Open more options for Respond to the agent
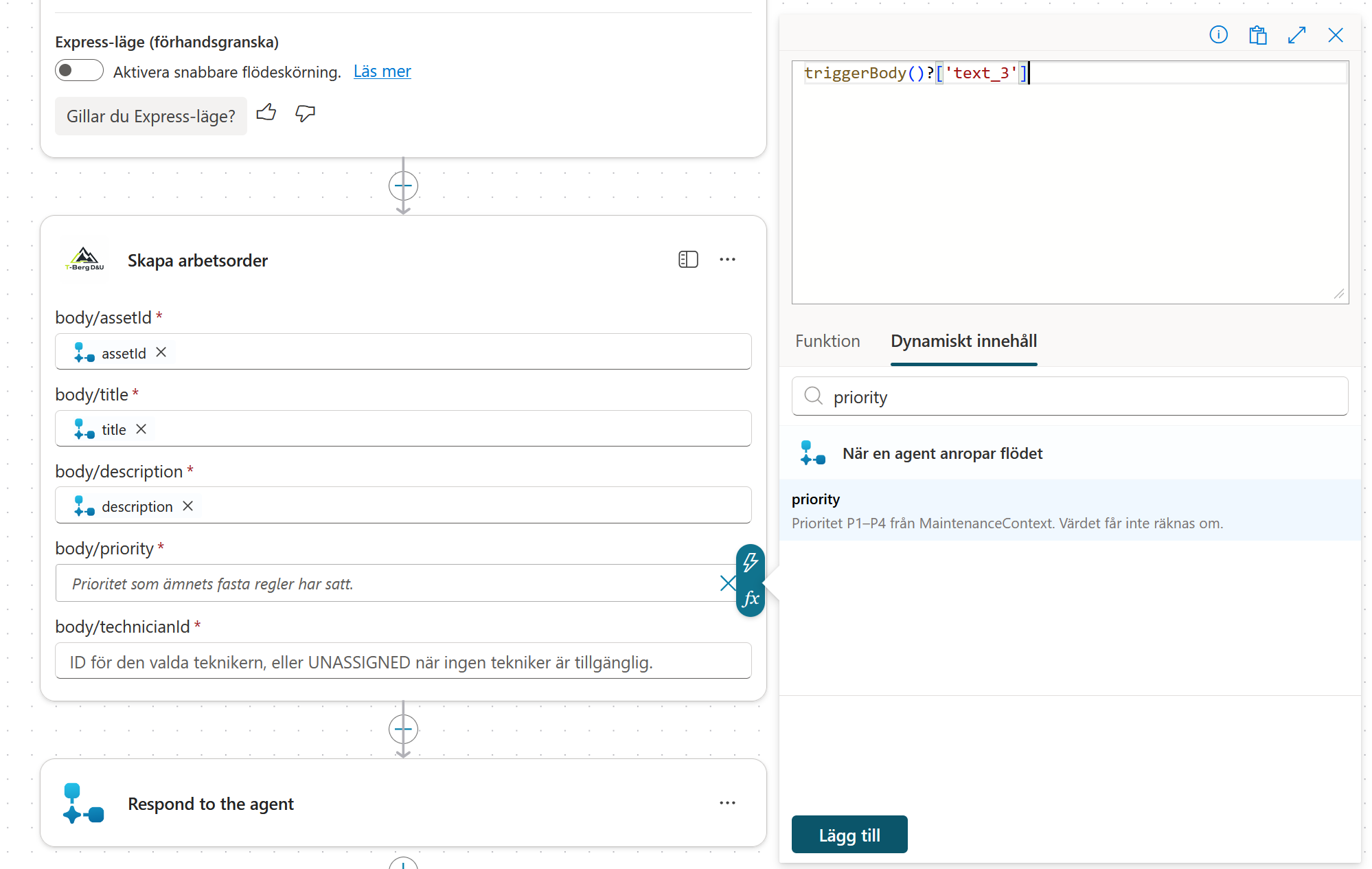 727,803
